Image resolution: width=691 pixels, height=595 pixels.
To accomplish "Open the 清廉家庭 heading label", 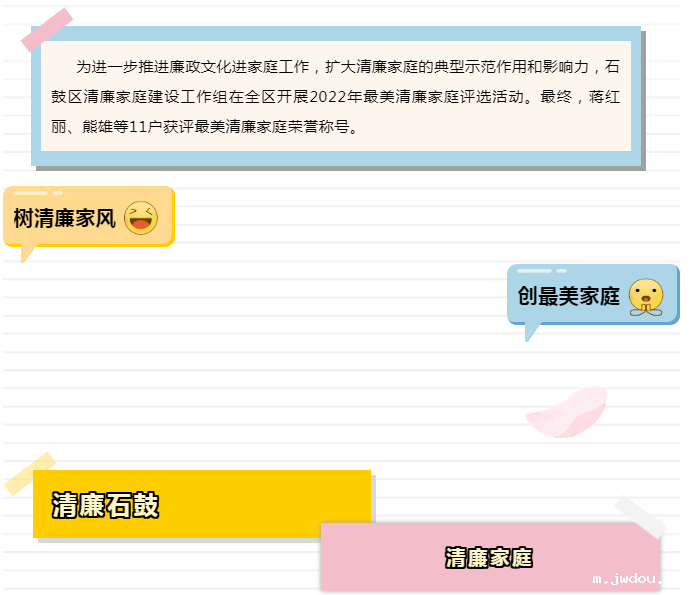I will [488, 558].
